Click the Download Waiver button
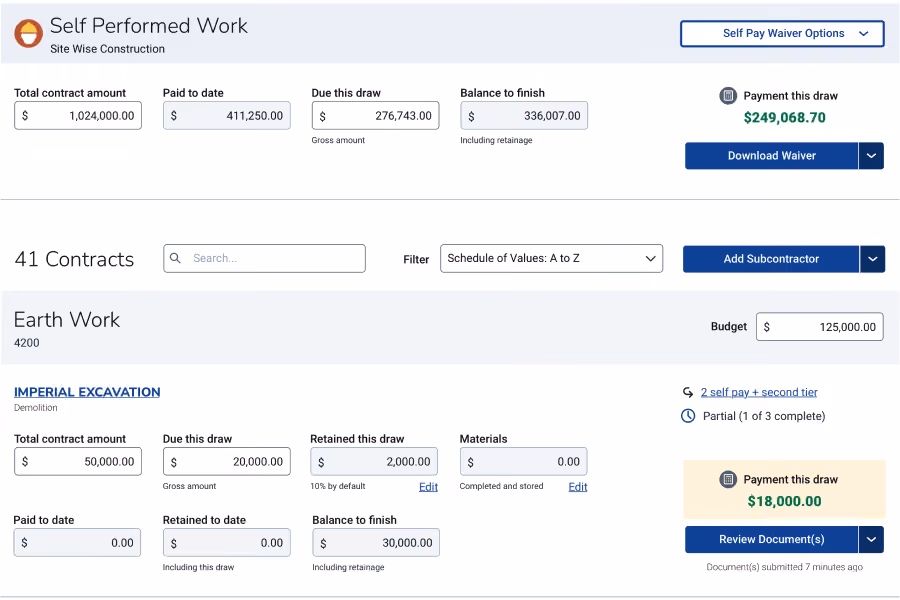The image size is (900, 600). click(771, 156)
